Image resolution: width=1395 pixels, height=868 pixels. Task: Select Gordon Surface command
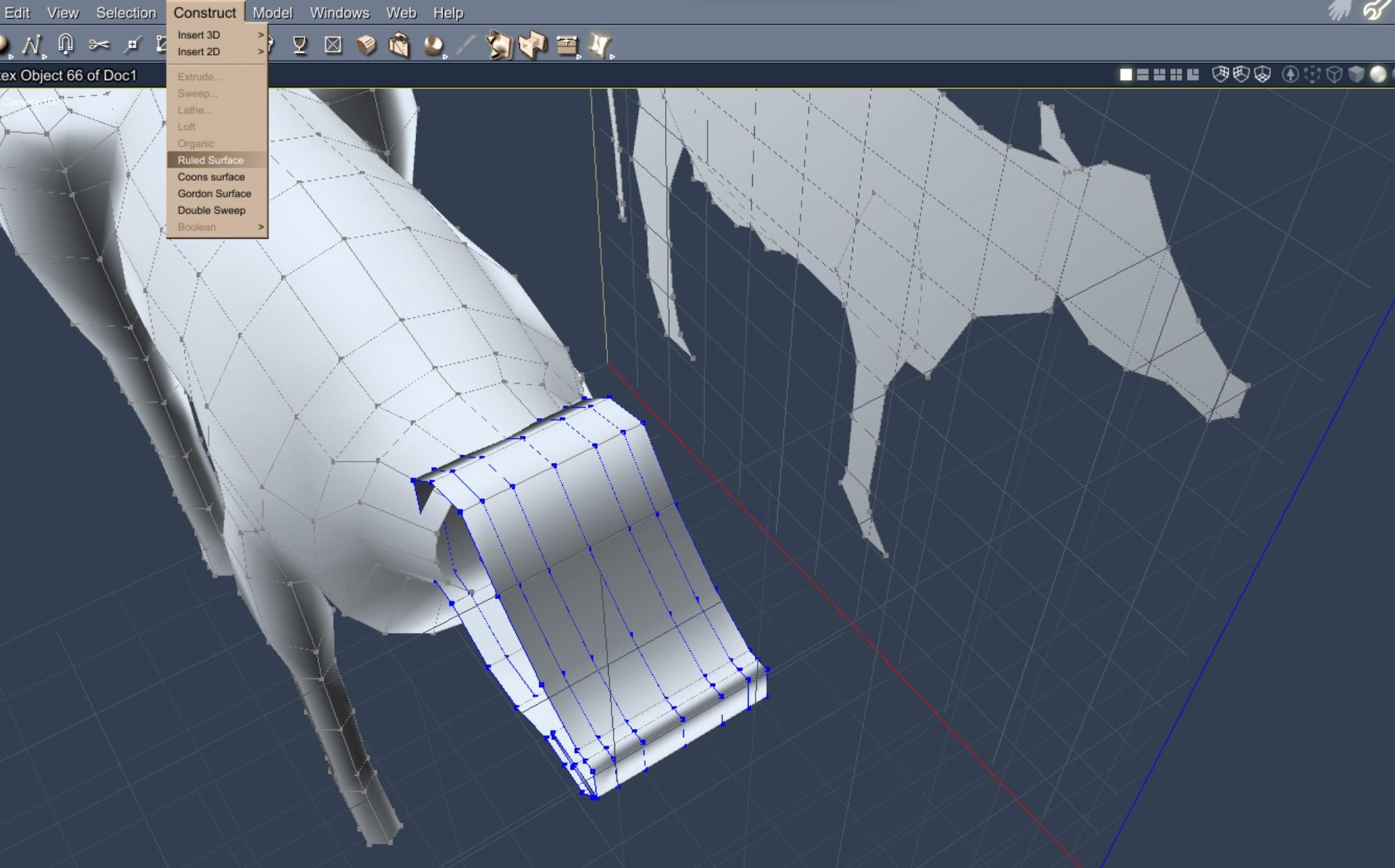click(x=214, y=193)
